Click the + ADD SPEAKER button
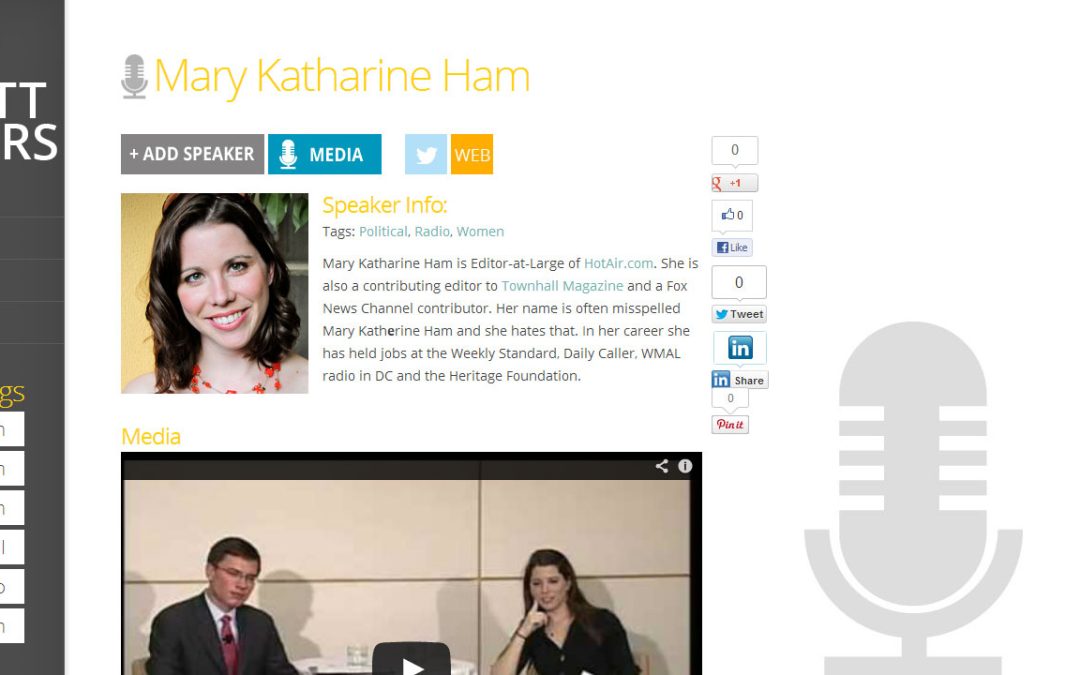The image size is (1080, 675). pyautogui.click(x=192, y=154)
